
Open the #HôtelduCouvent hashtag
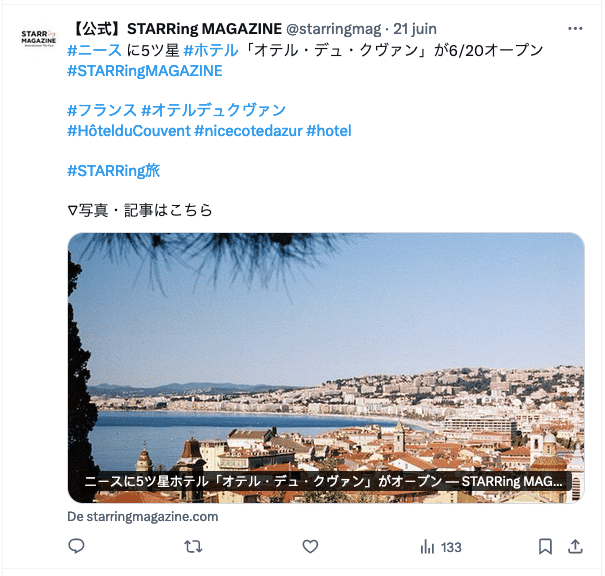(x=129, y=131)
